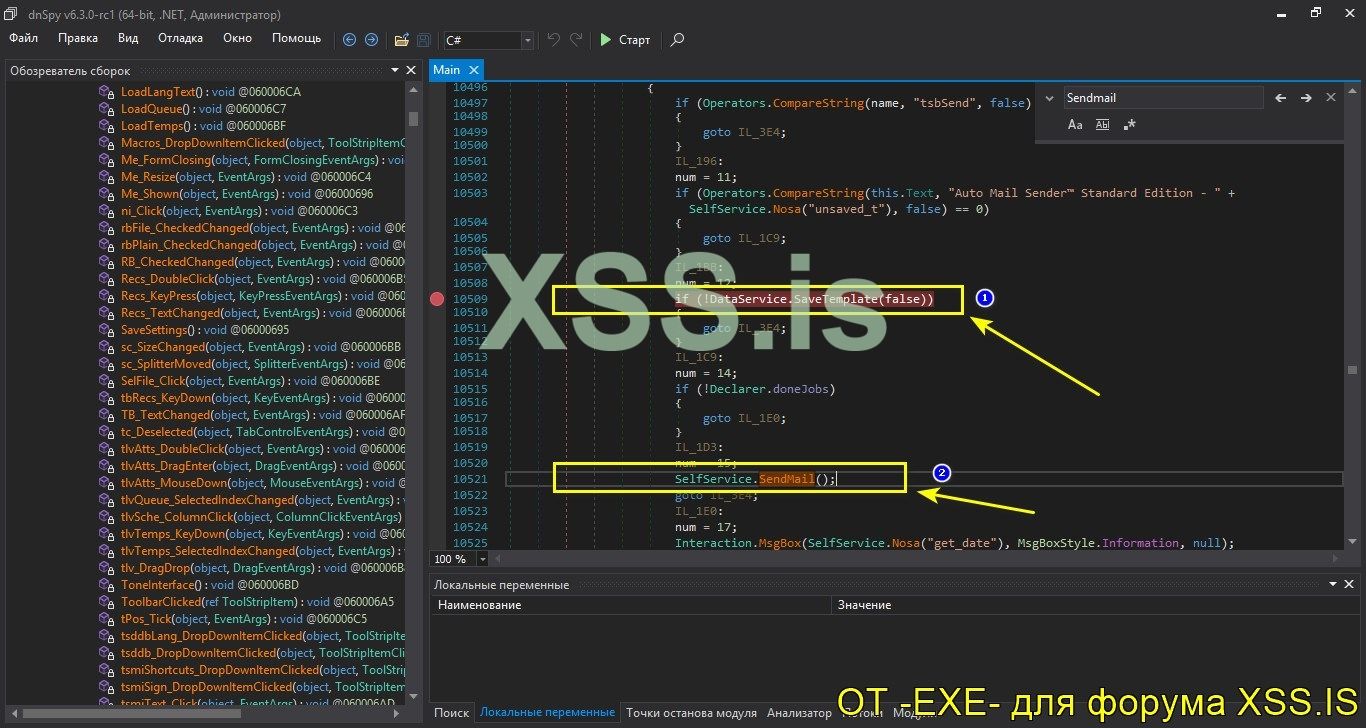Screen dimensions: 1366x728
Task: Click the method icon beside Me_Resize
Action: coord(107,177)
